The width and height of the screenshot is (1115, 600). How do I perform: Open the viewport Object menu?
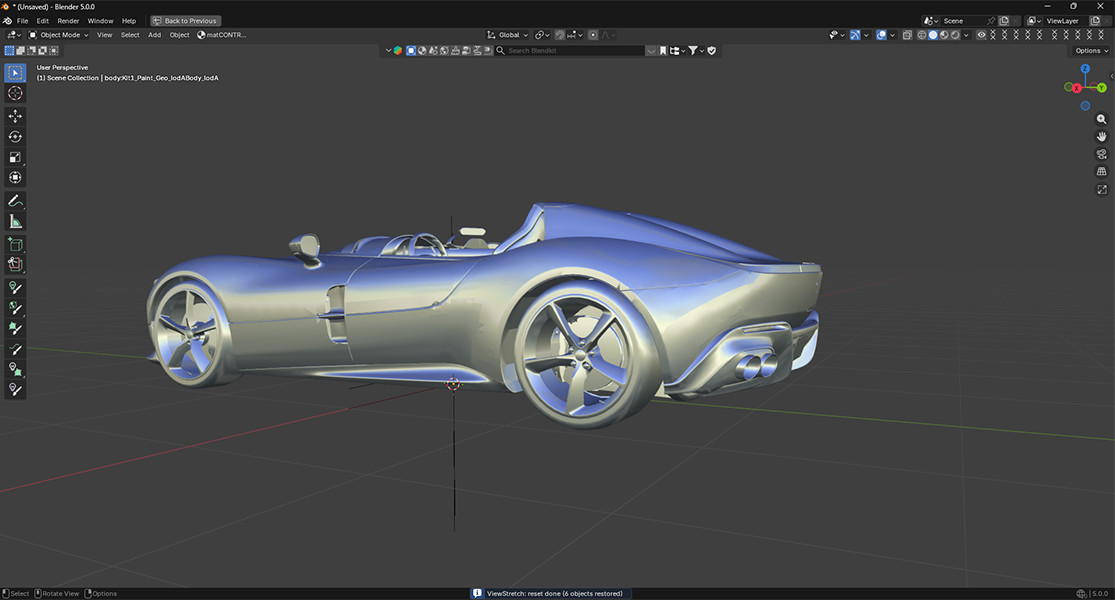pos(179,35)
